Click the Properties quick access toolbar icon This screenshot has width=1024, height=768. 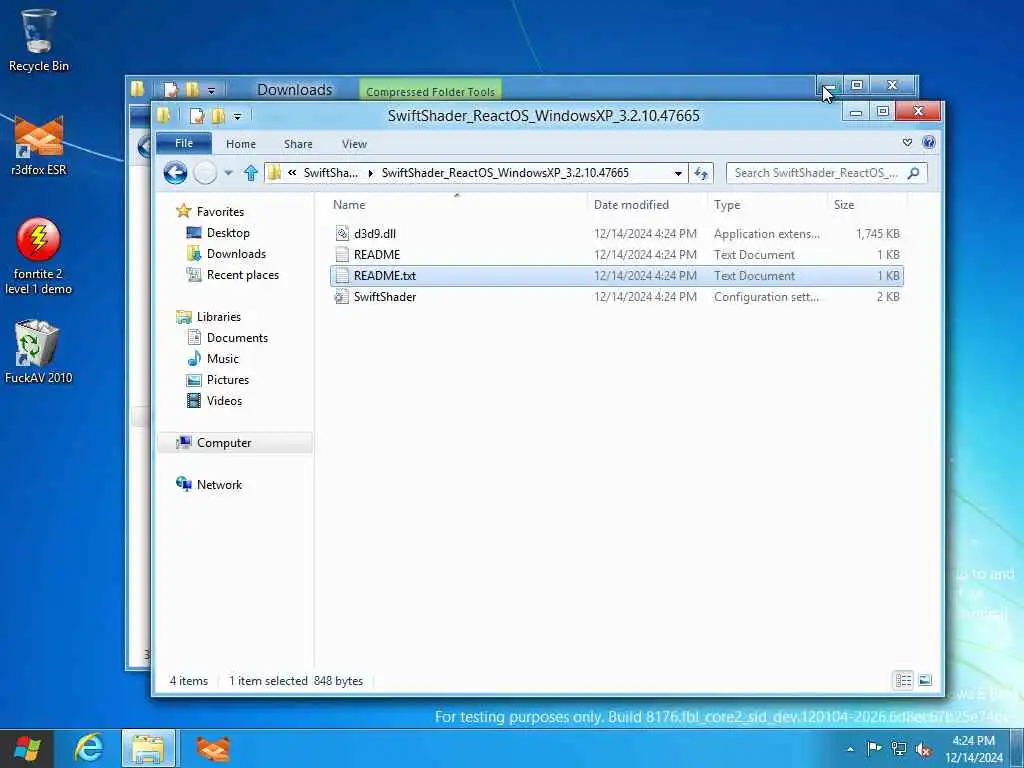click(x=197, y=116)
